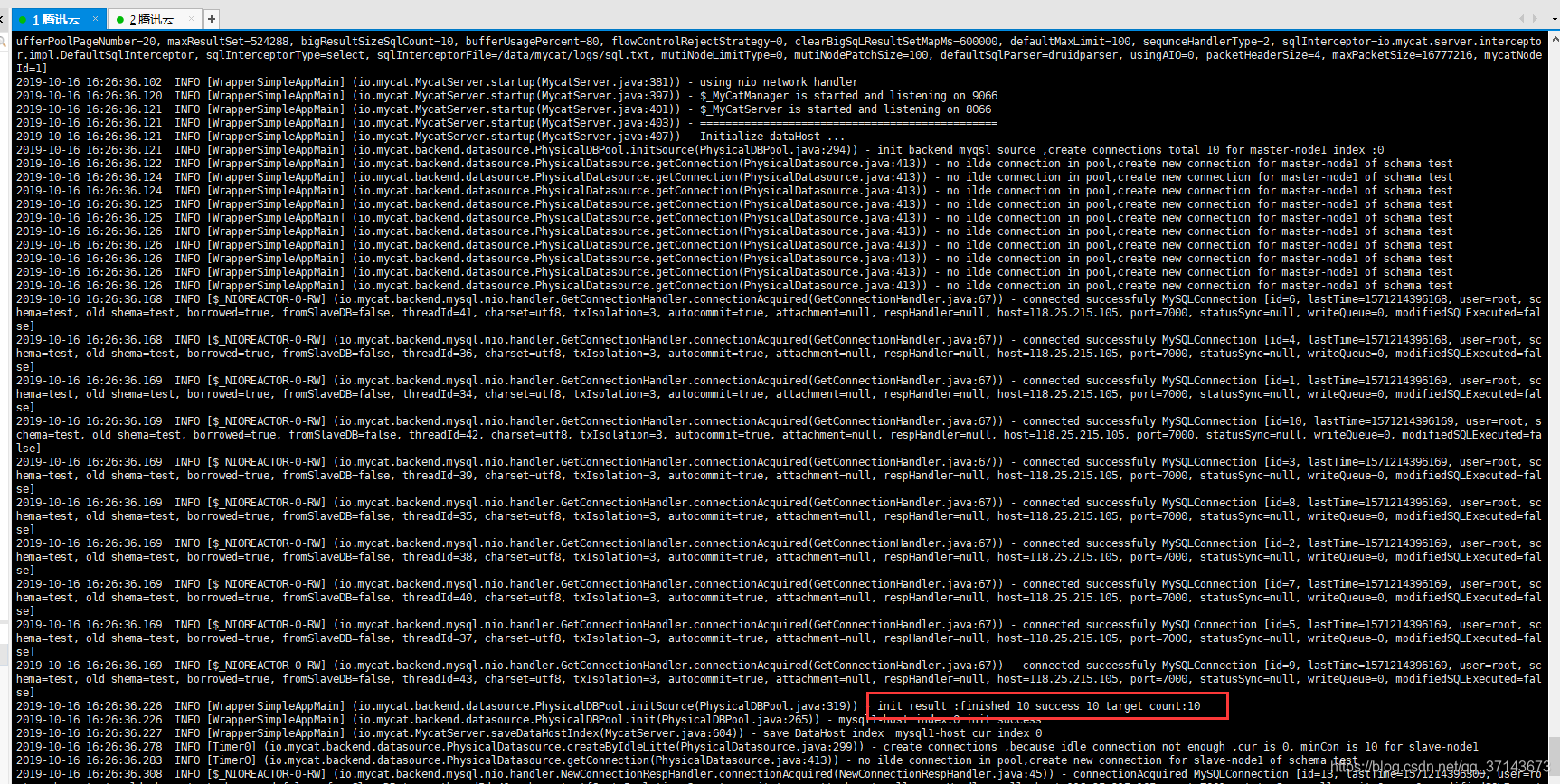Close the '1 腾讯云' tab
Viewport: 1560px width, 784px height.
click(95, 18)
